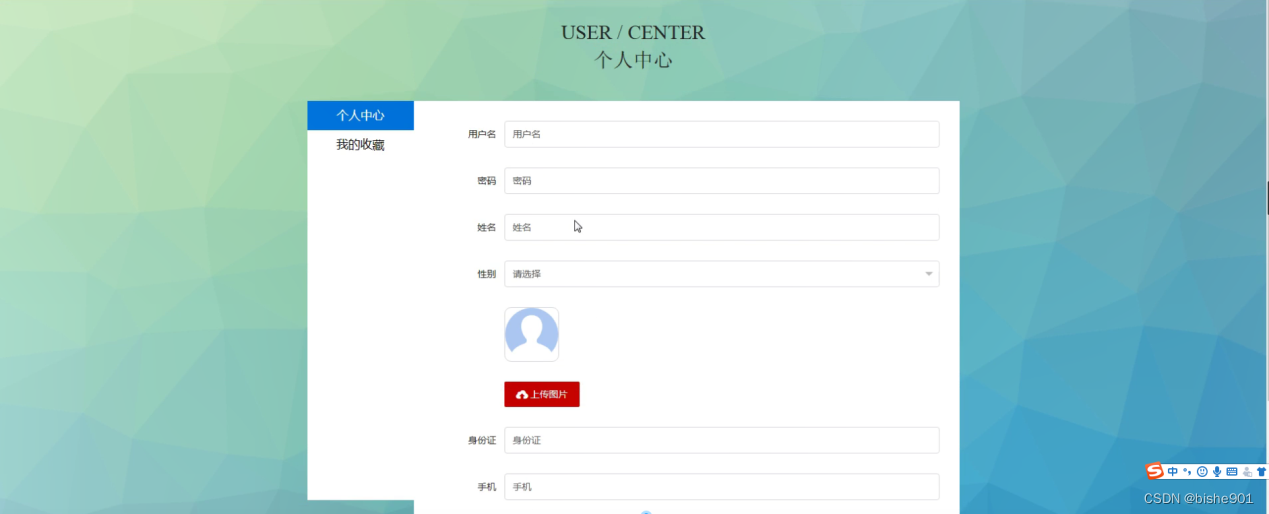Image resolution: width=1269 pixels, height=514 pixels.
Task: Click into the 手机 input field
Action: (x=721, y=487)
